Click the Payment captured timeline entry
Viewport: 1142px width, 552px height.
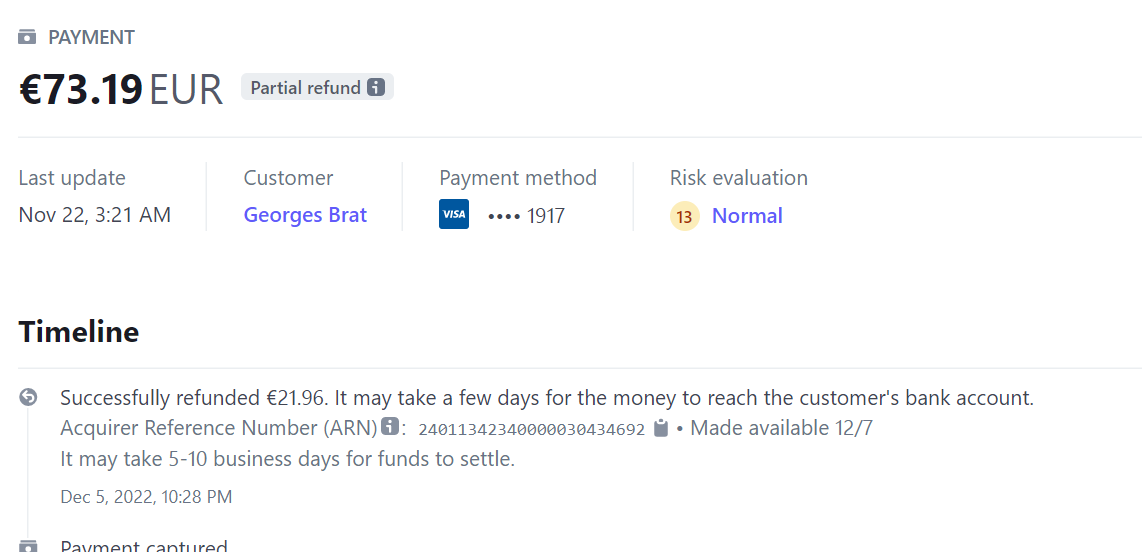point(144,546)
